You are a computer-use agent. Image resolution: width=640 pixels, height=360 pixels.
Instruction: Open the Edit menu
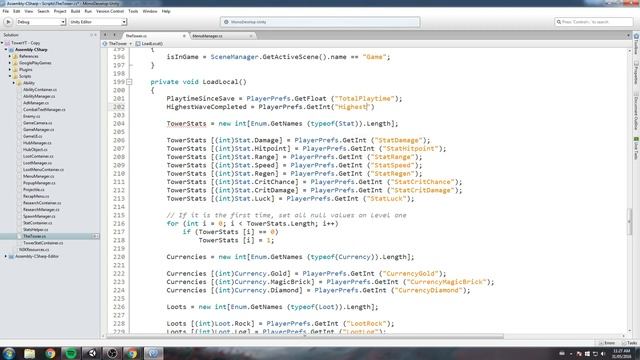point(16,11)
